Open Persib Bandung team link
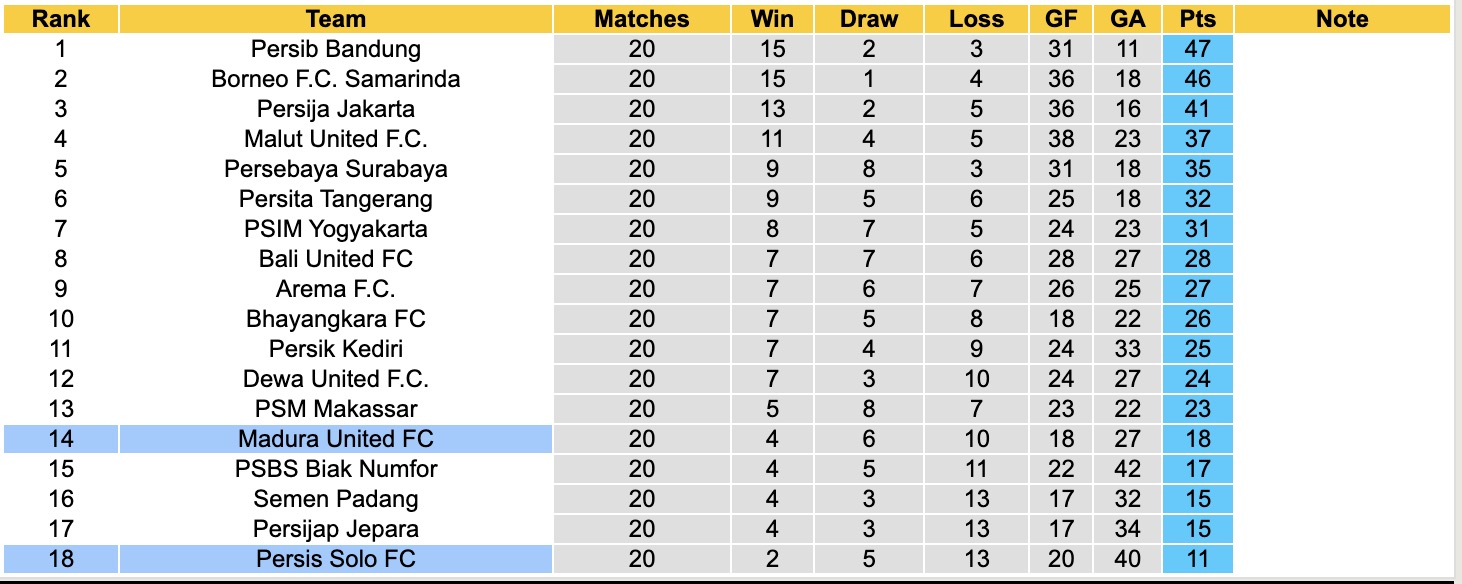Image resolution: width=1462 pixels, height=584 pixels. [x=336, y=49]
